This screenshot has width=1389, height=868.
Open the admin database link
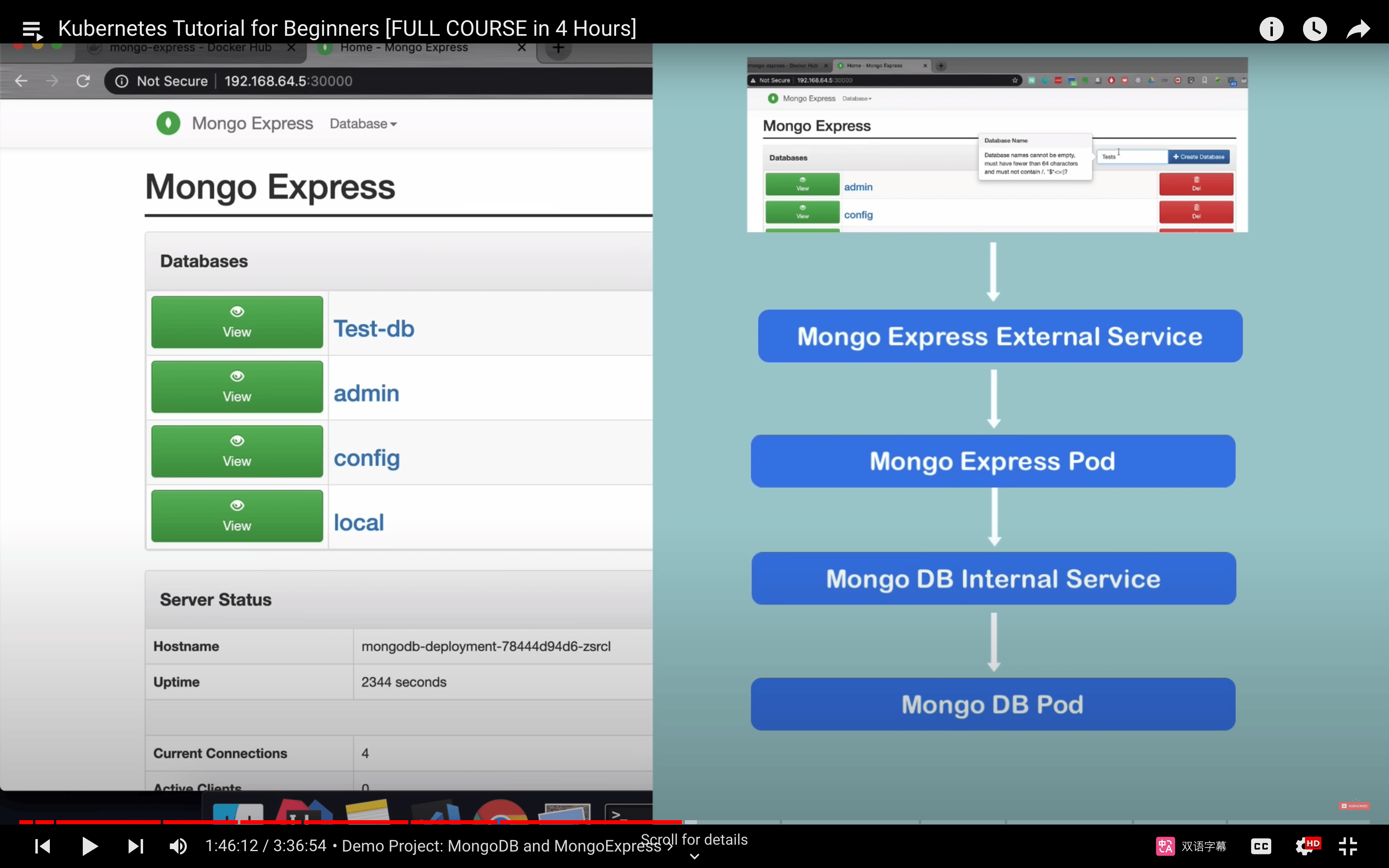pyautogui.click(x=366, y=393)
